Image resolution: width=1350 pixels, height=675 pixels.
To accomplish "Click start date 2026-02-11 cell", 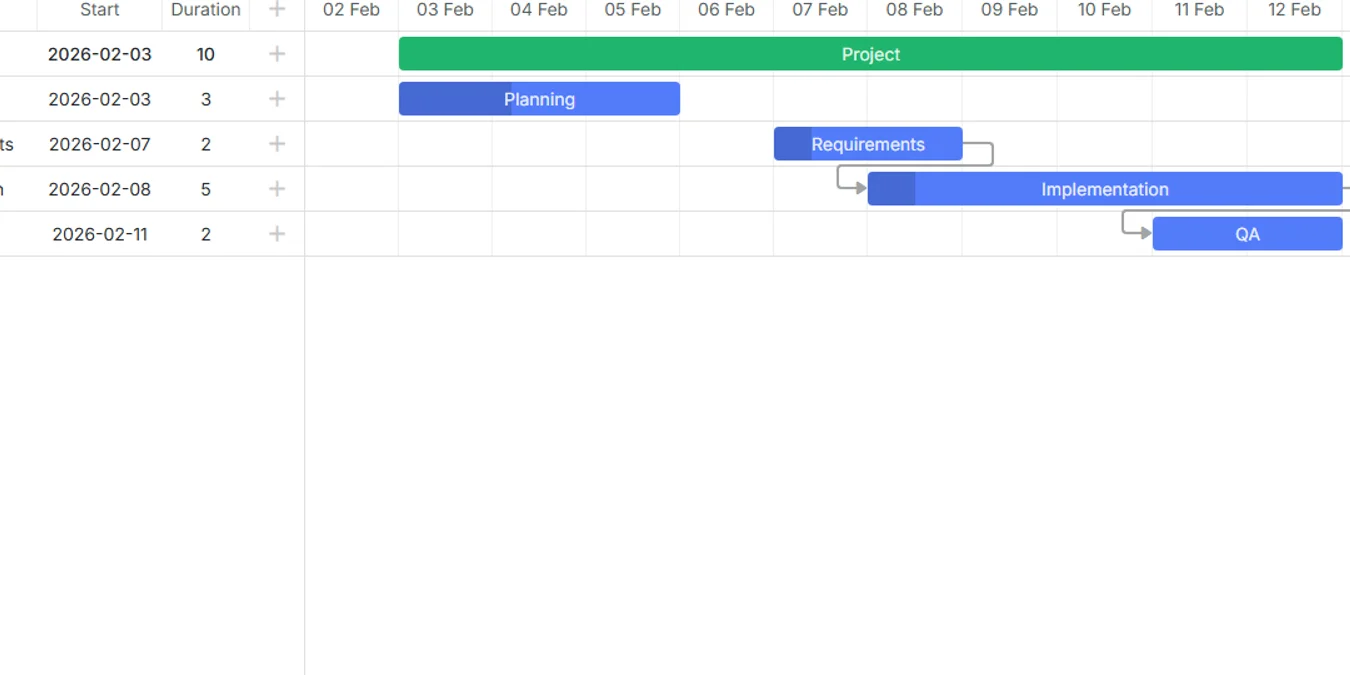I will tap(100, 234).
